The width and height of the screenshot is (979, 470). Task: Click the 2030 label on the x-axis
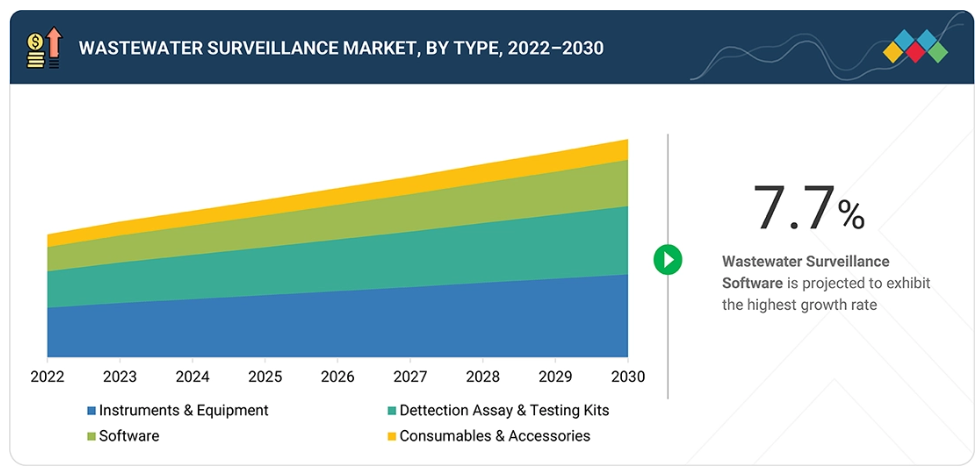click(x=627, y=377)
